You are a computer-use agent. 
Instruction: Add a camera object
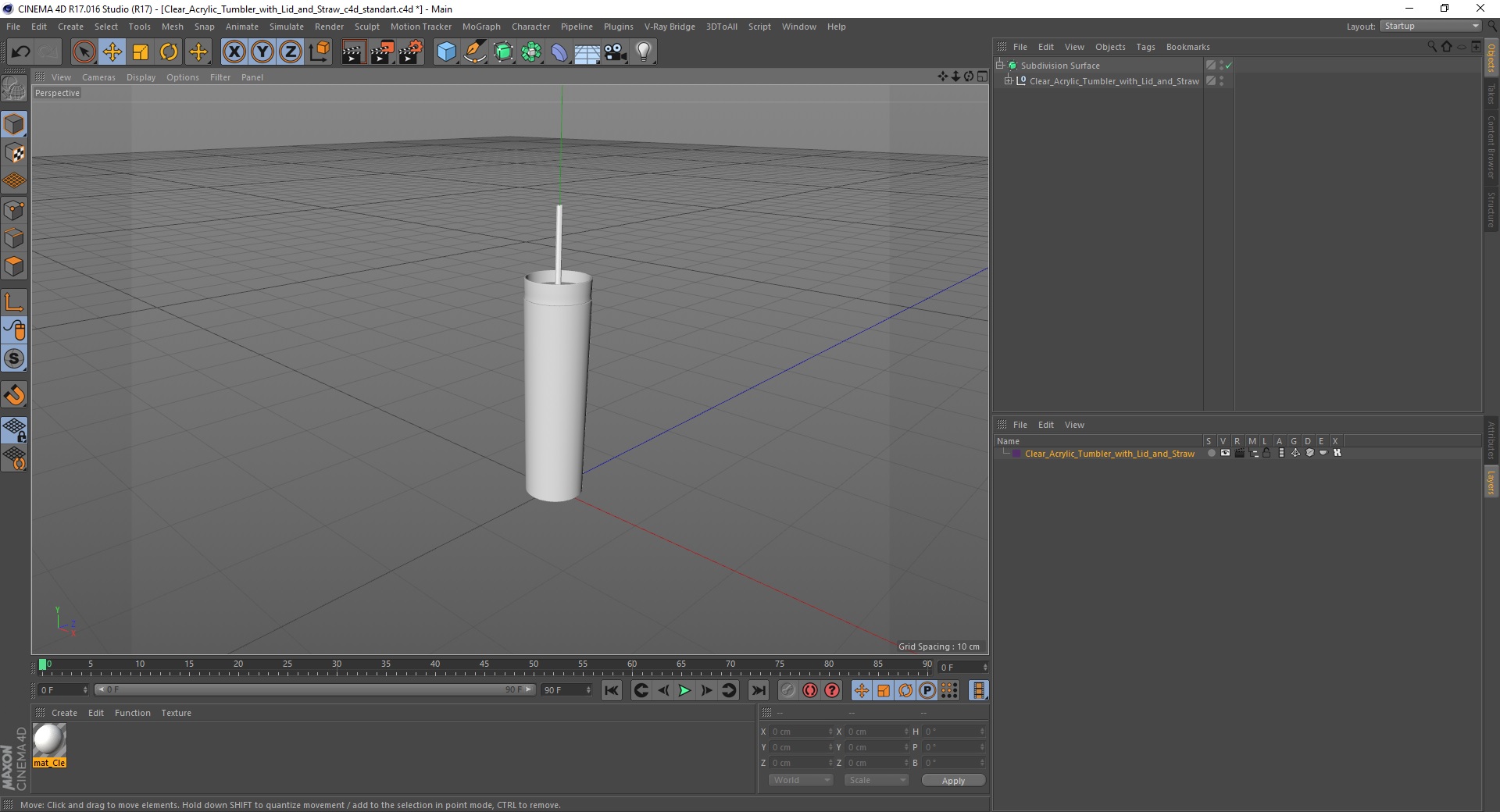point(615,52)
